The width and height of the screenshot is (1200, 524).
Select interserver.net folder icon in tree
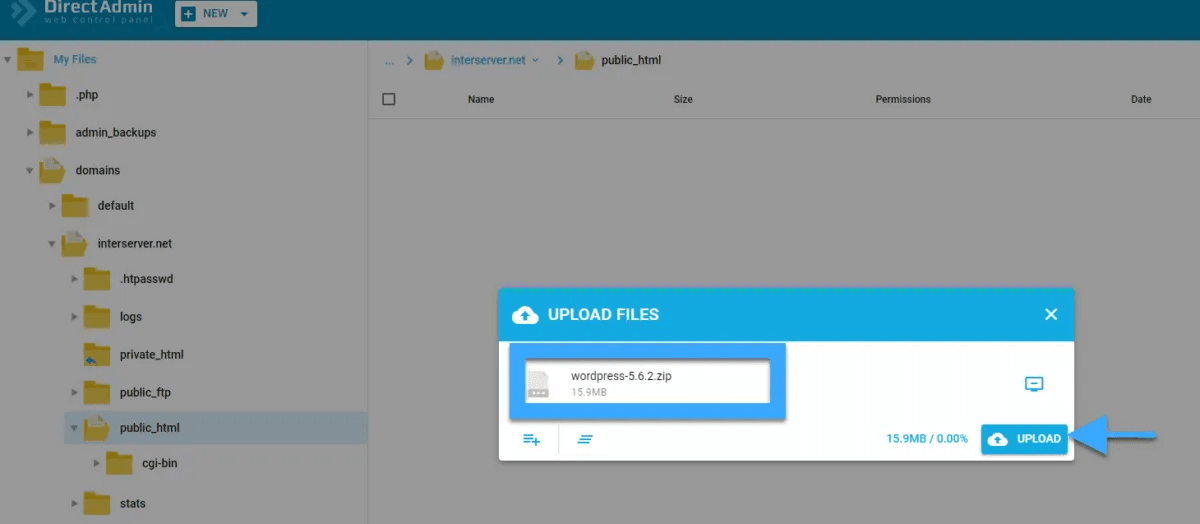[75, 242]
